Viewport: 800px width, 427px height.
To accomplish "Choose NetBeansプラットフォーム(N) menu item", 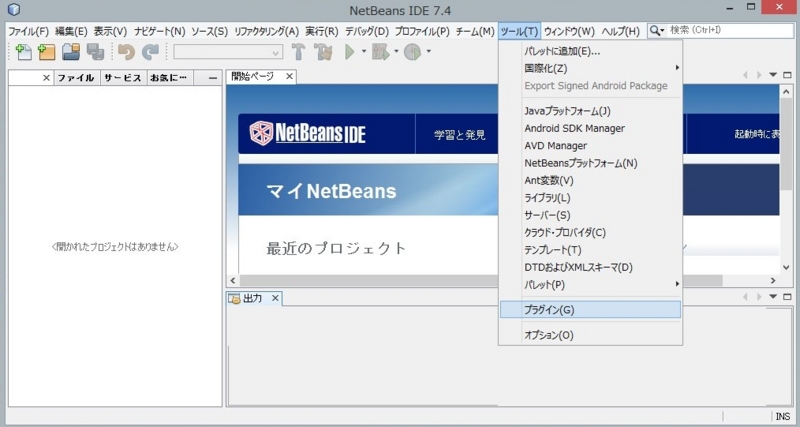I will pos(590,163).
